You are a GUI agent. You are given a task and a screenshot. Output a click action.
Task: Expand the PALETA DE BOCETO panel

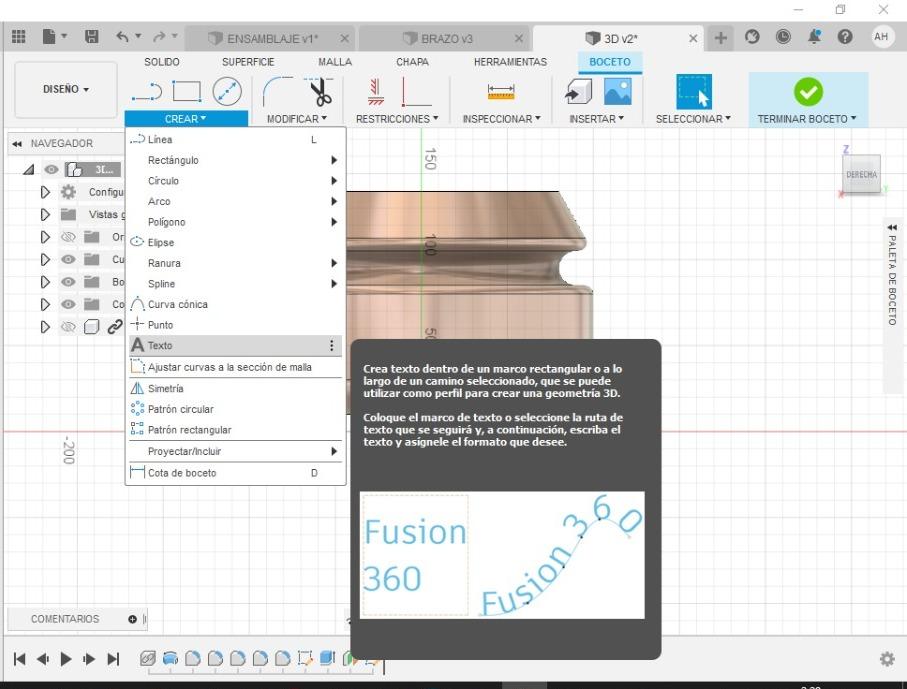coord(892,227)
